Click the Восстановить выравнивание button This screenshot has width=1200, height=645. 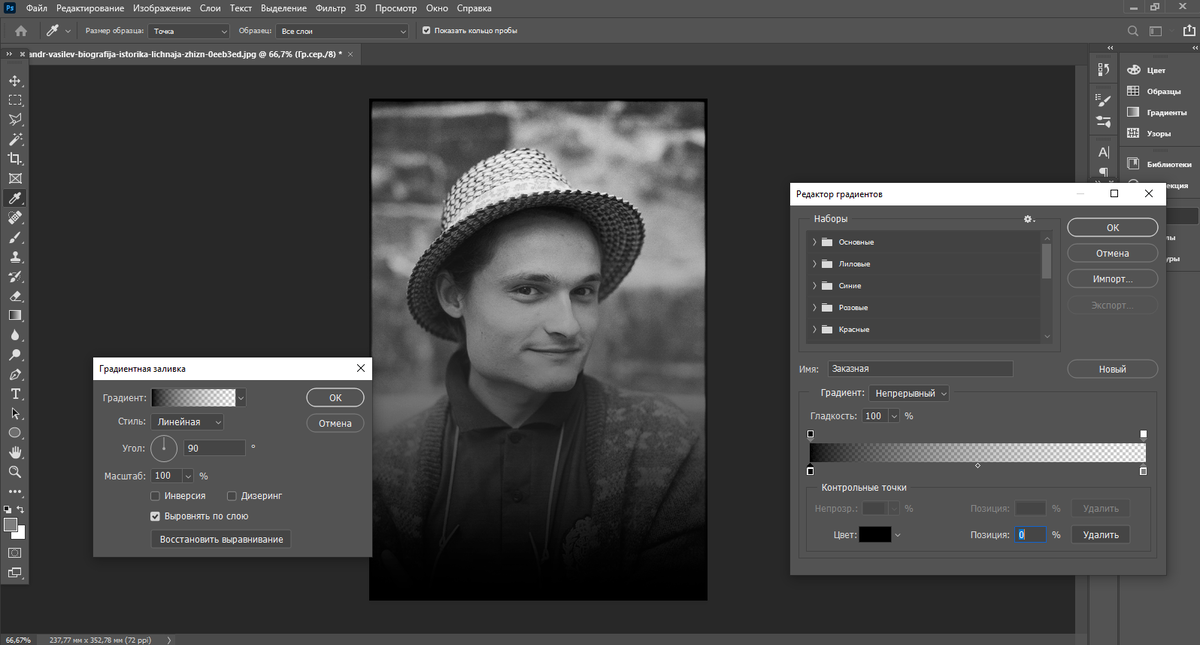tap(221, 540)
